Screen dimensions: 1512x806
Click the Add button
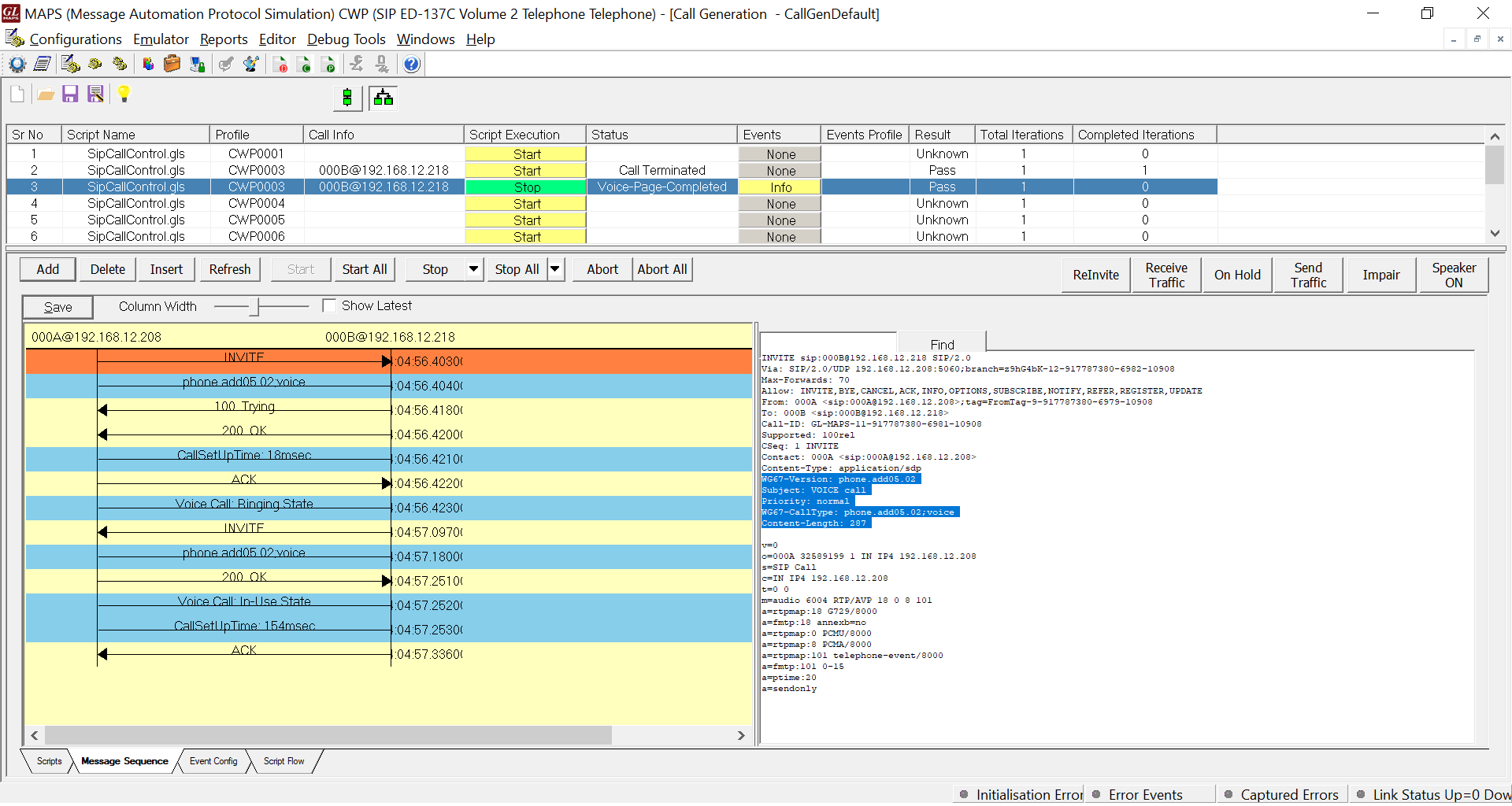[47, 269]
